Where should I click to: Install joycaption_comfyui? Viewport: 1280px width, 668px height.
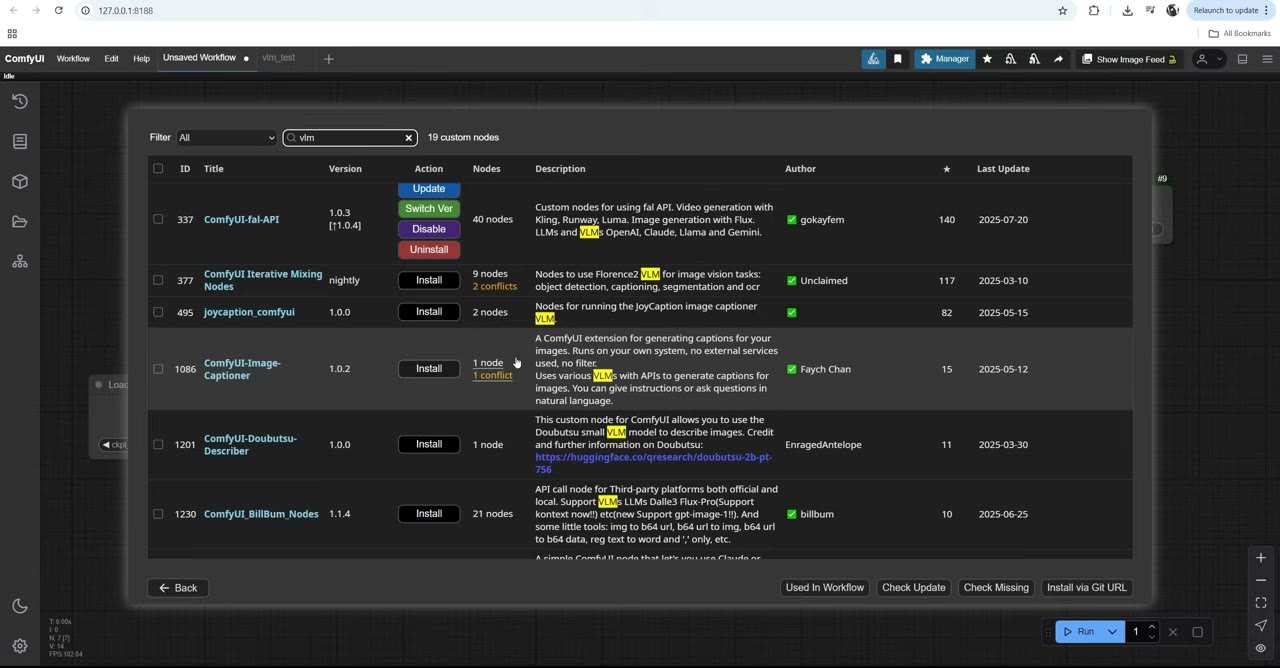429,312
